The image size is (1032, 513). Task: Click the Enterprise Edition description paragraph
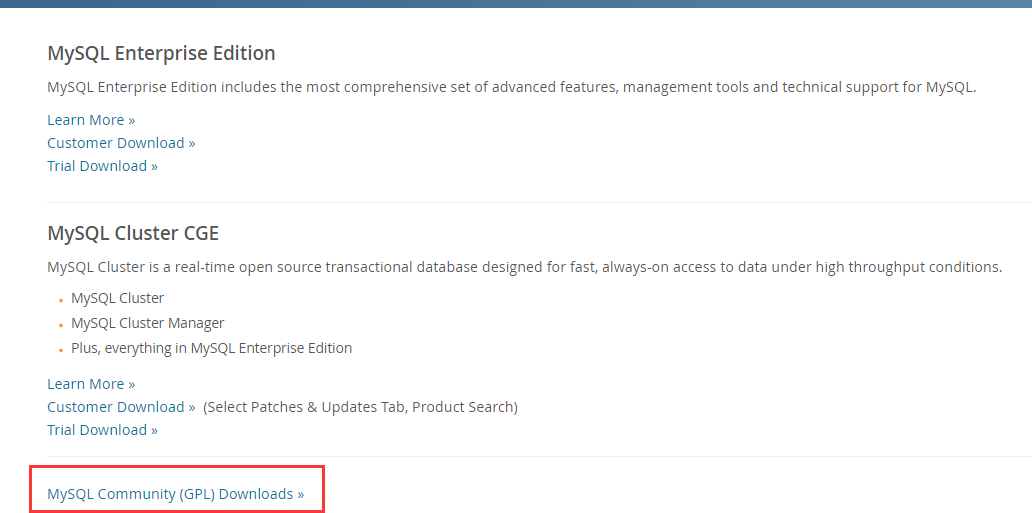click(510, 87)
